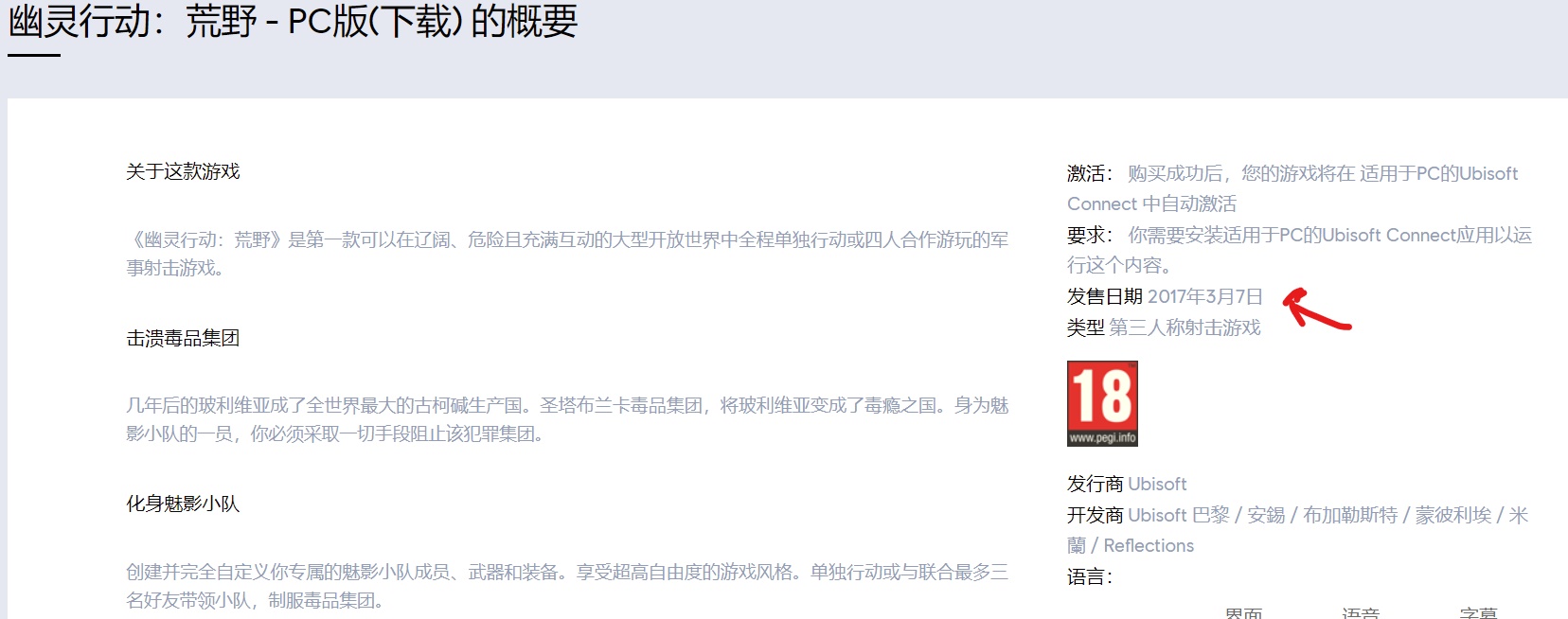Open the 第三人称射击游戏 genre link
1568x619 pixels.
[1185, 327]
